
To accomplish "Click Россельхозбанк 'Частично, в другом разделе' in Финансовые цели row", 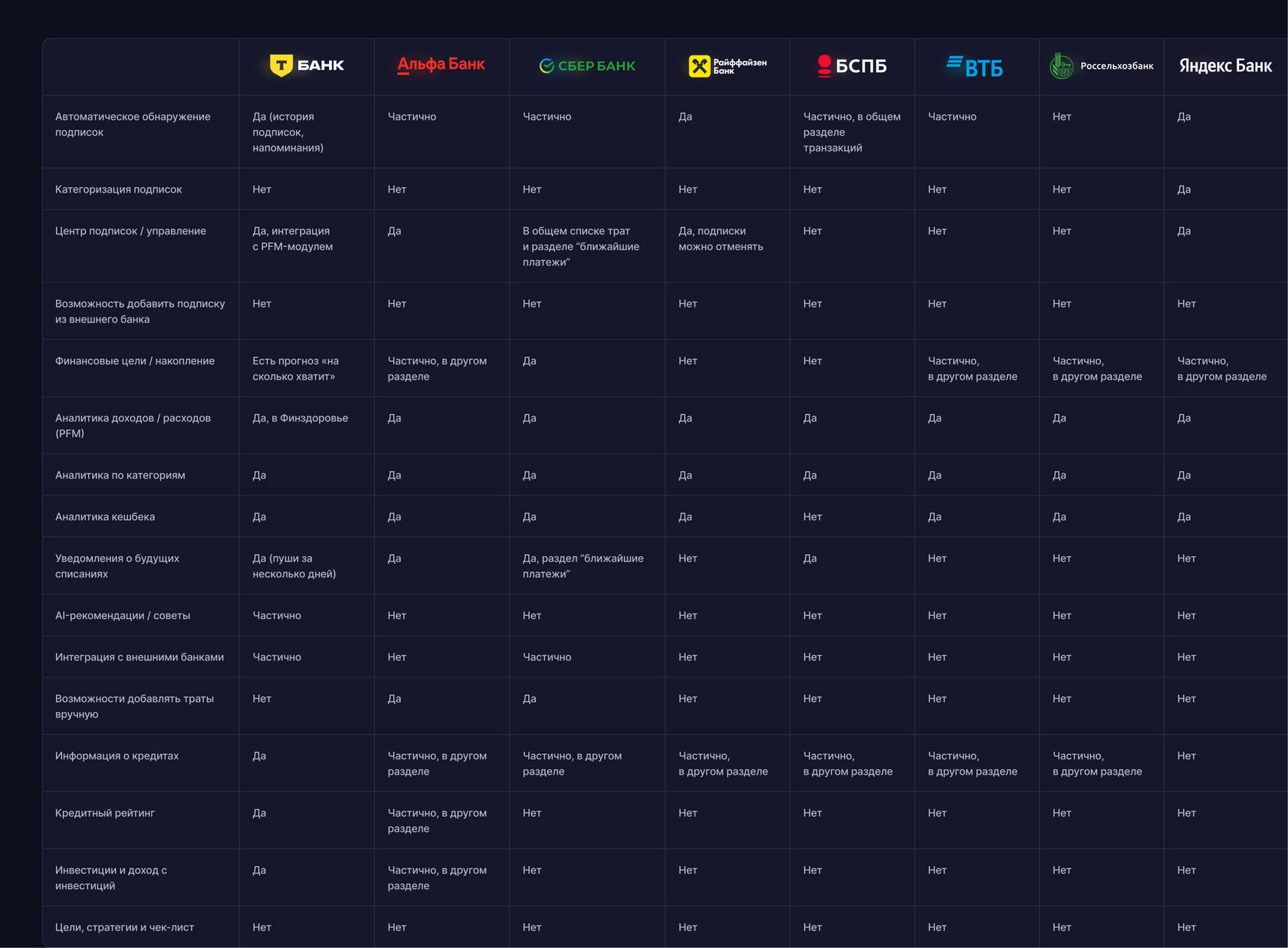I will pos(1097,368).
